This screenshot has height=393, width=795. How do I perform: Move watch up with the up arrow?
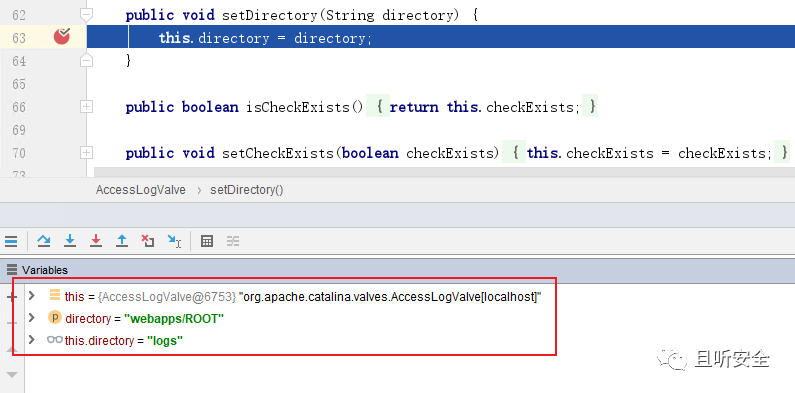12,349
